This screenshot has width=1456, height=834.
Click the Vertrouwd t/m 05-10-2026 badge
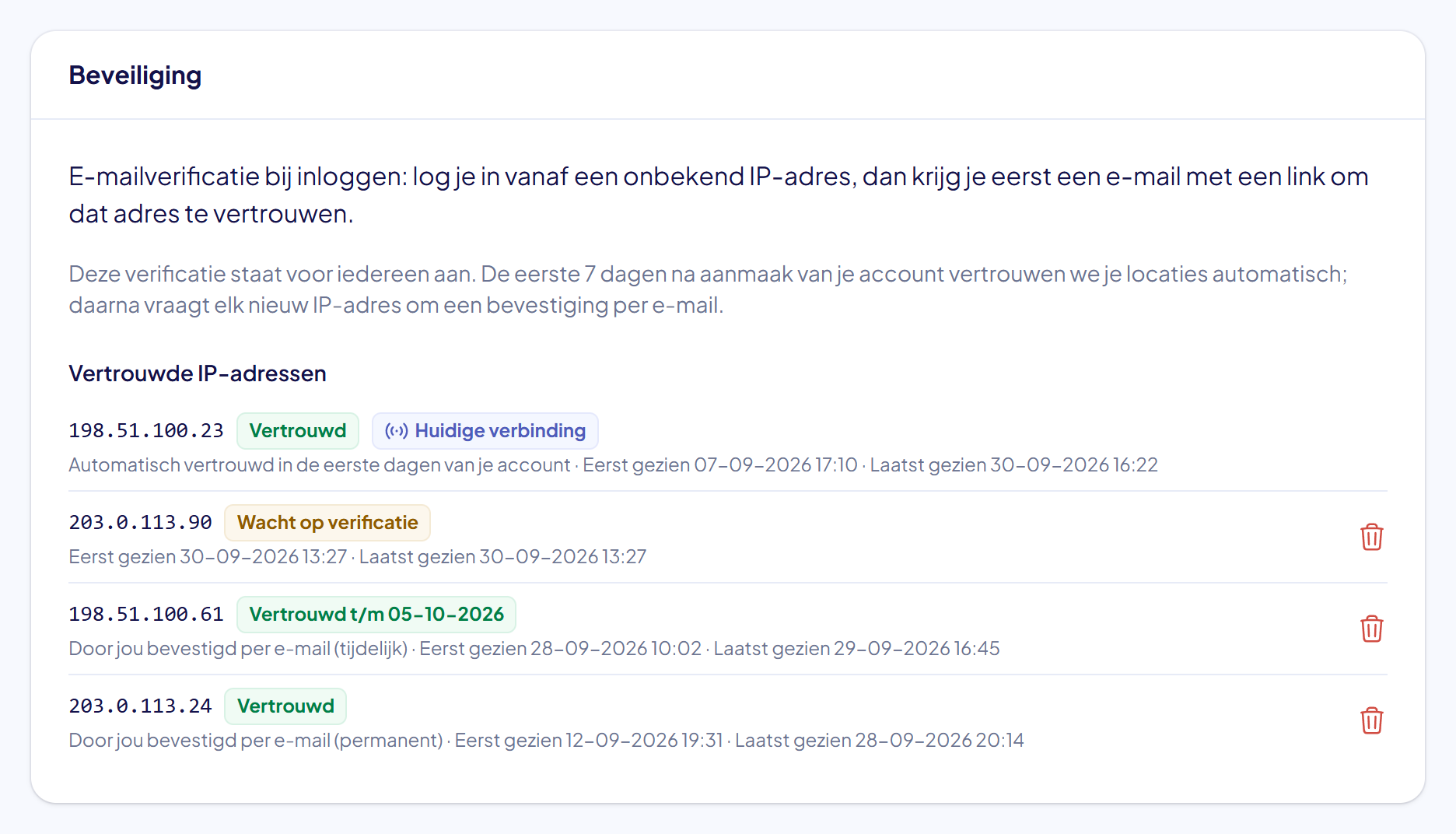[376, 615]
